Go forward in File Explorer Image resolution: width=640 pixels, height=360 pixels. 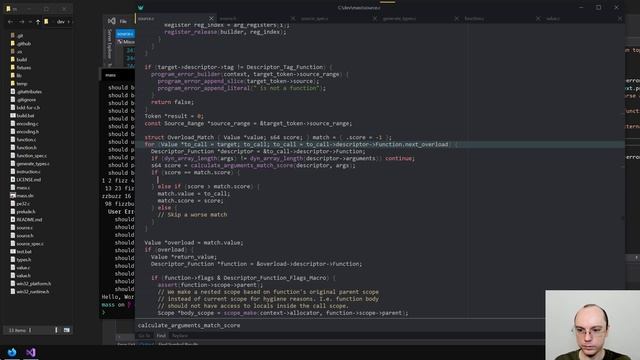click(22, 22)
